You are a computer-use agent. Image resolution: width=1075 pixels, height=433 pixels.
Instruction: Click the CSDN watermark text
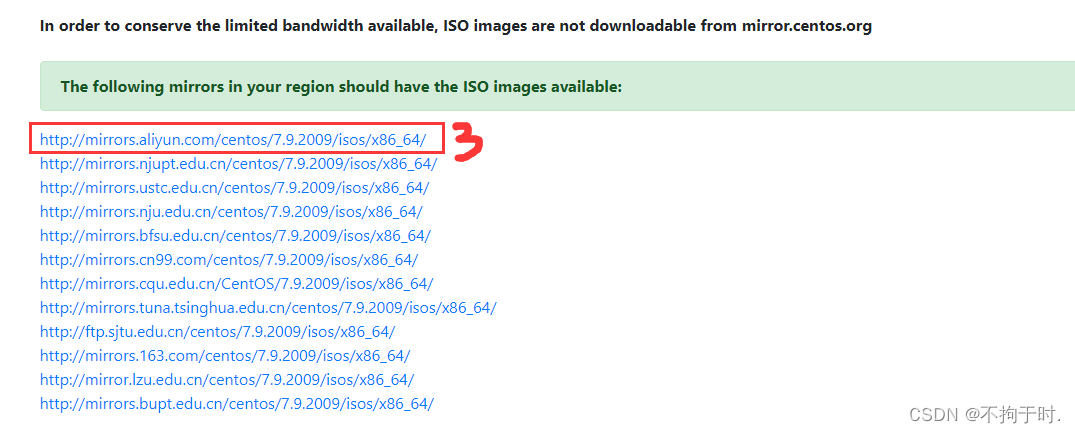pyautogui.click(x=932, y=415)
